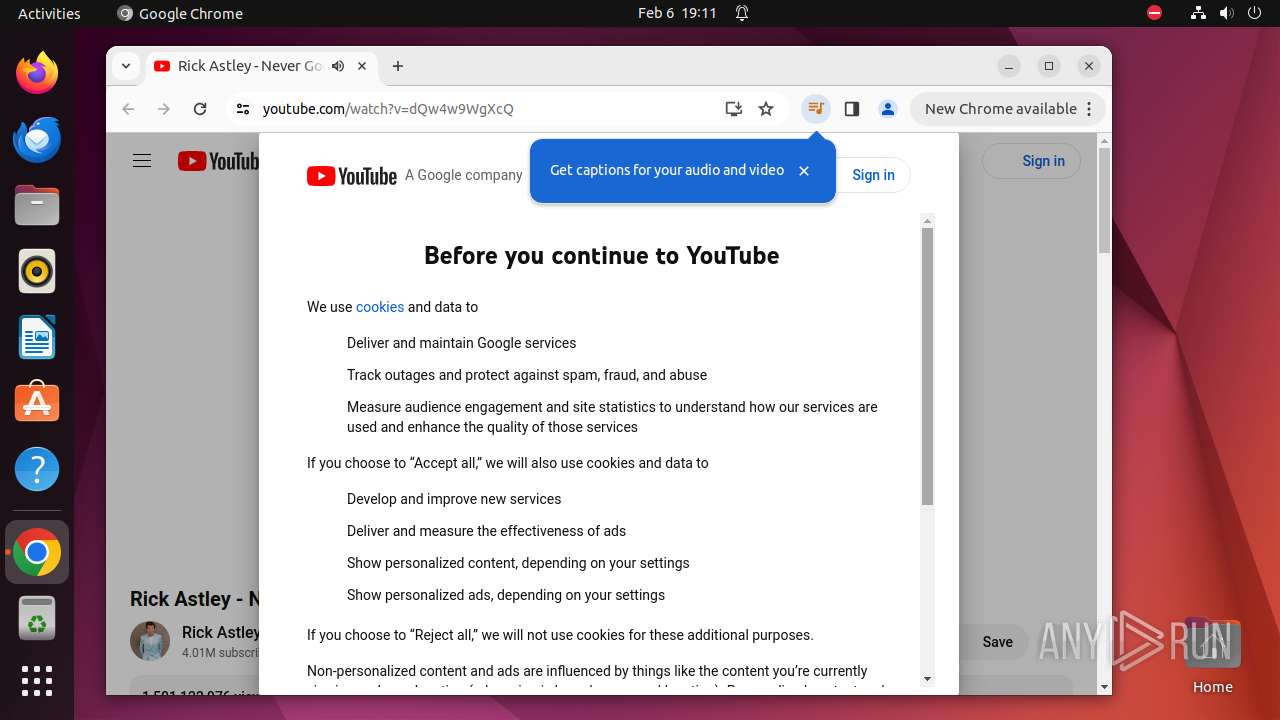Click the volume icon in system tray
Image resolution: width=1280 pixels, height=720 pixels.
(1227, 13)
